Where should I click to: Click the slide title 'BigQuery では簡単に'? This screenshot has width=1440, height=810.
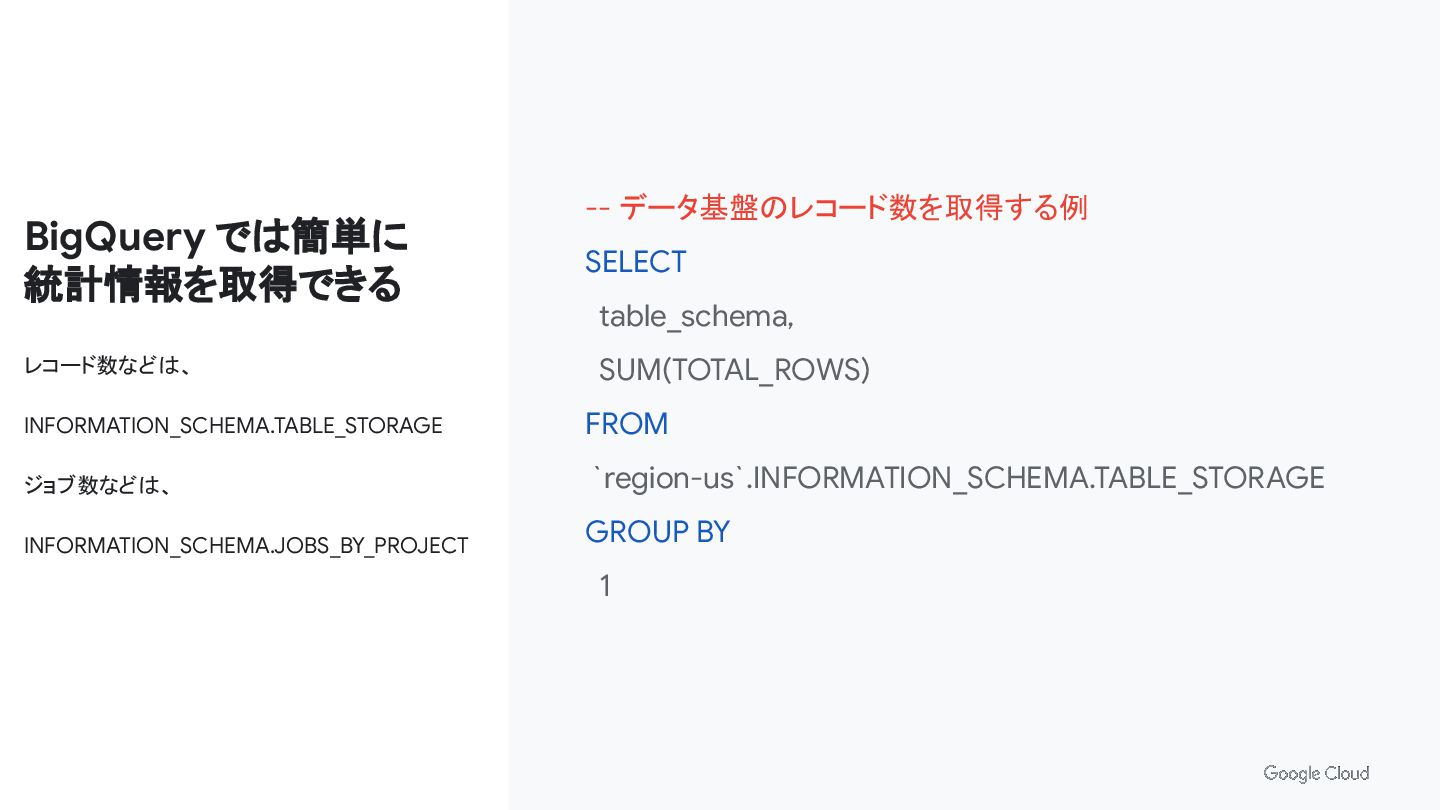216,238
